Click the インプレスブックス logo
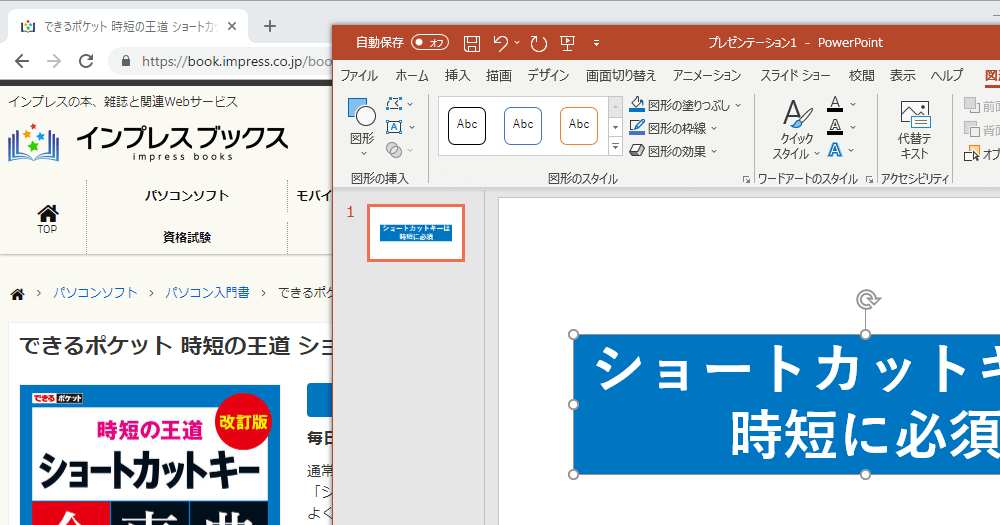The height and width of the screenshot is (525, 1000). tap(148, 143)
